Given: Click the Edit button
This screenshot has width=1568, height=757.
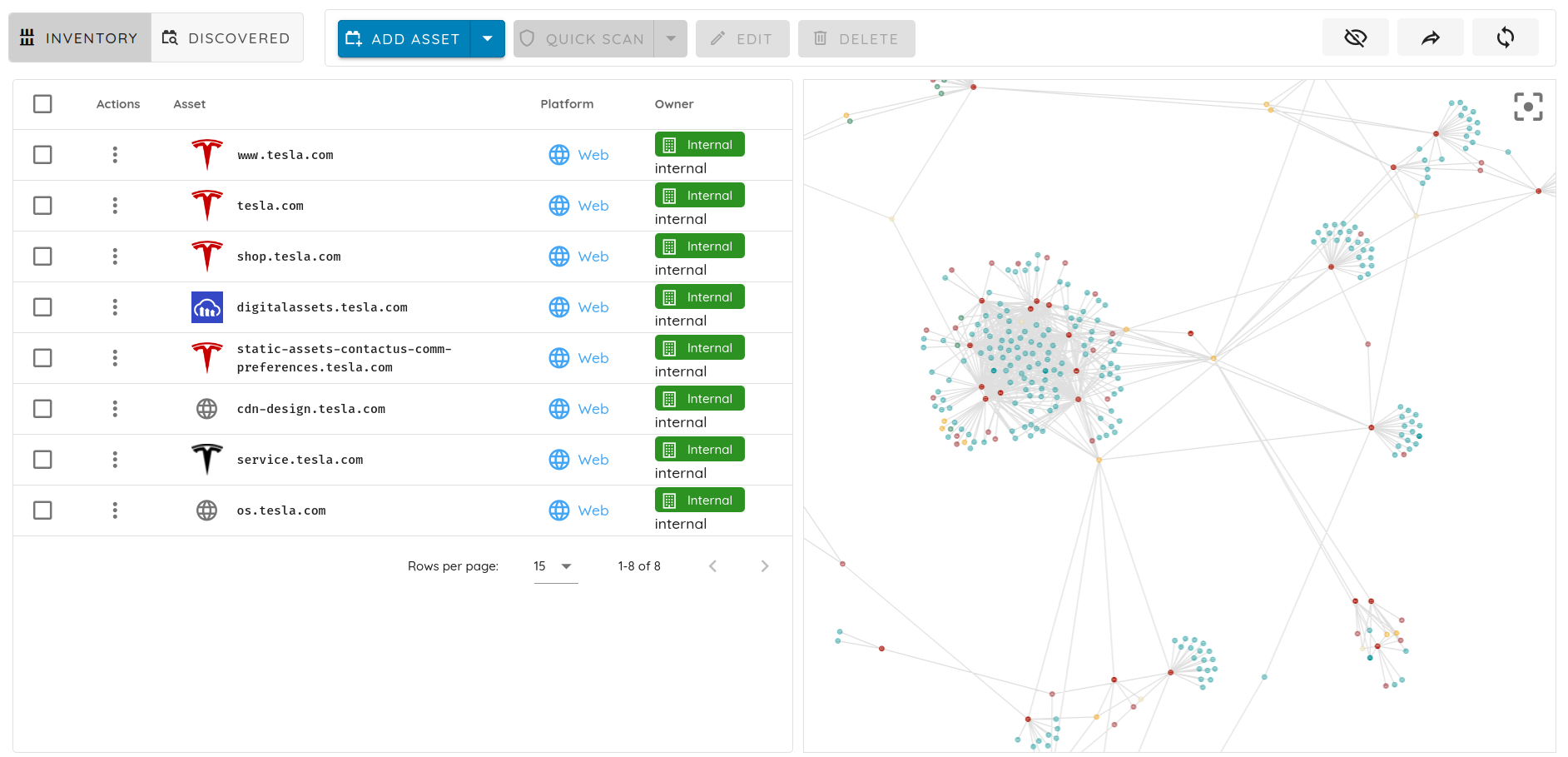Looking at the screenshot, I should (742, 38).
